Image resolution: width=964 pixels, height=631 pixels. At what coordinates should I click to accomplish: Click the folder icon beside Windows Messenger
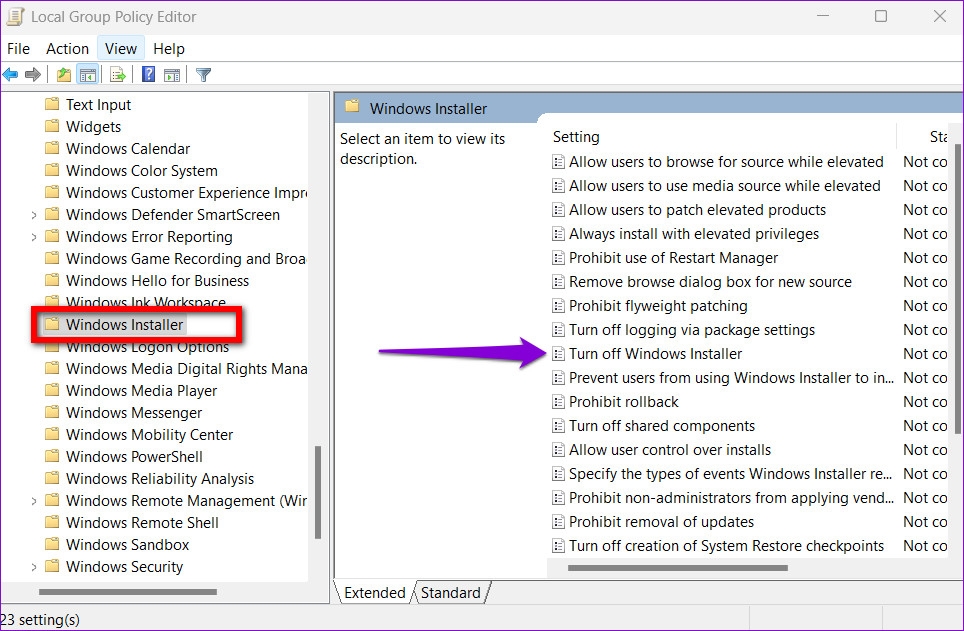[52, 412]
